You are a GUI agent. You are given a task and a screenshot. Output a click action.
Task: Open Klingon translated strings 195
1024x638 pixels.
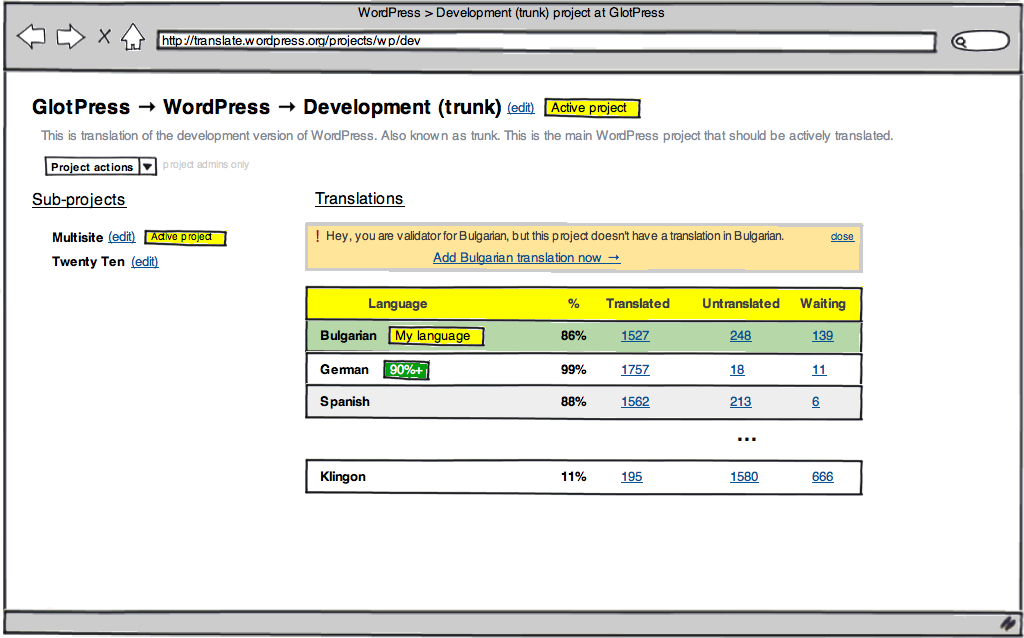631,477
